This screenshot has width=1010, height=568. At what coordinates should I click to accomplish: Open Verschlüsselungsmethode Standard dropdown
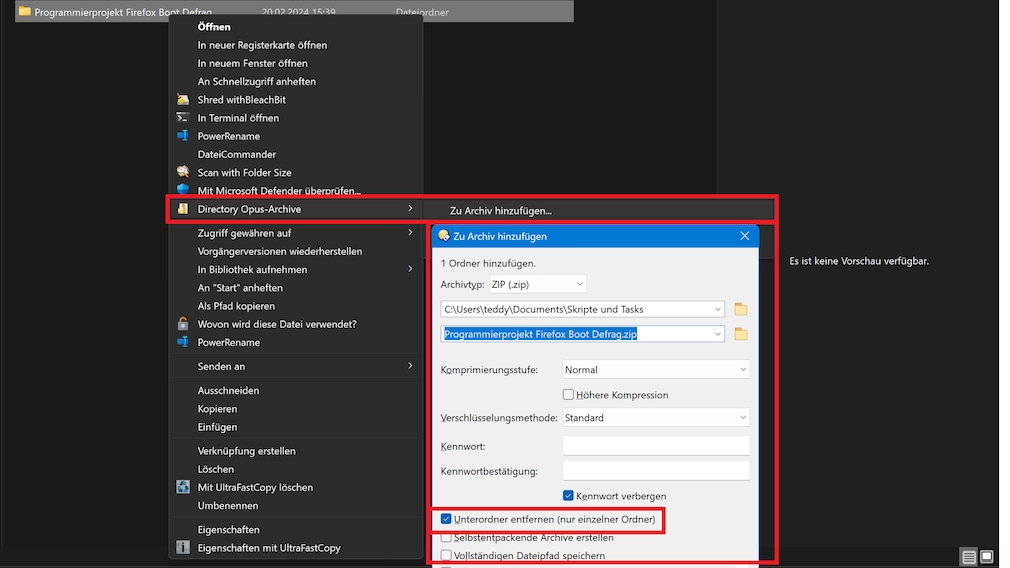pyautogui.click(x=656, y=417)
